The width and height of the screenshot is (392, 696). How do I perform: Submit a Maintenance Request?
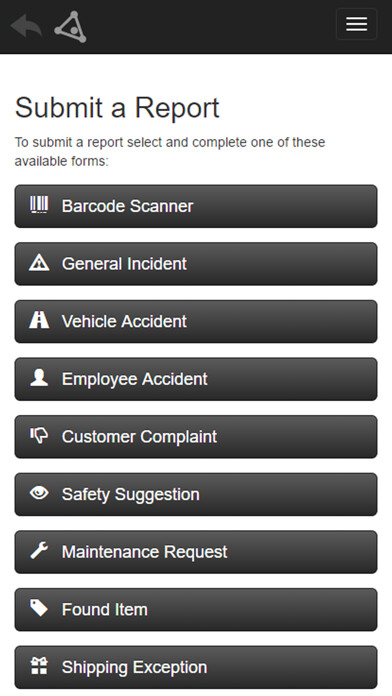pos(196,553)
